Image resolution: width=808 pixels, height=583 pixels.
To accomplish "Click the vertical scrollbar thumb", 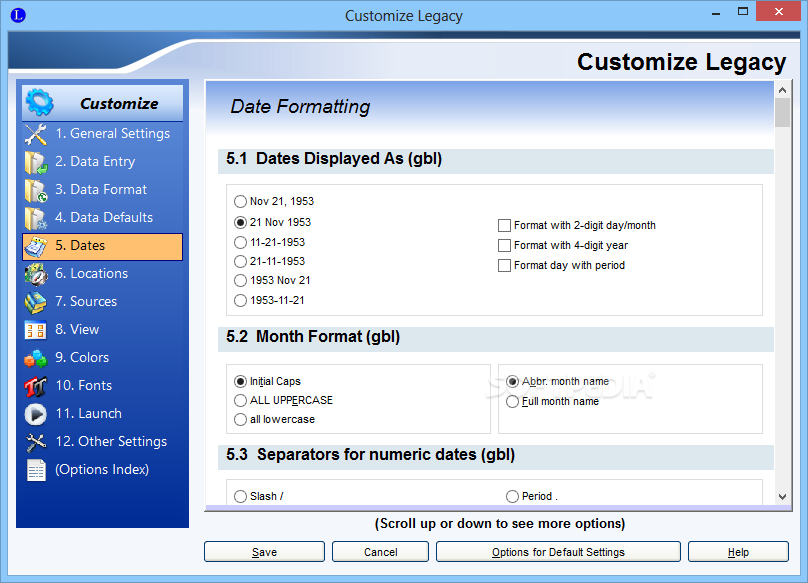I will point(782,112).
